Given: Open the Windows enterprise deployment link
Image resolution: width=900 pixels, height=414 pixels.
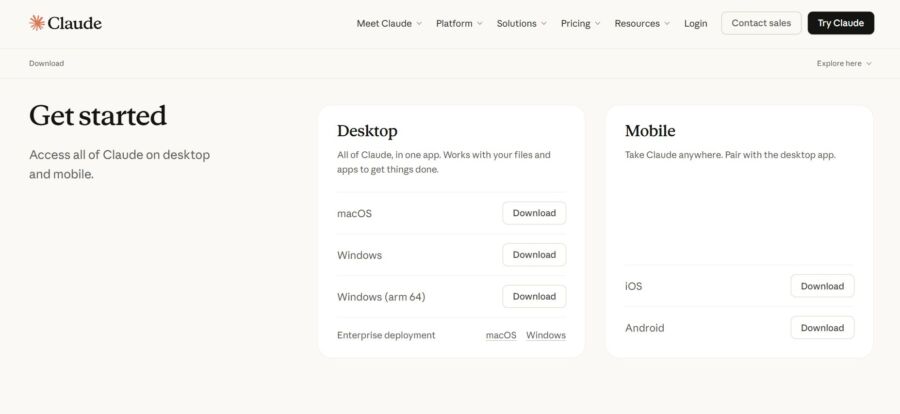Looking at the screenshot, I should point(546,335).
